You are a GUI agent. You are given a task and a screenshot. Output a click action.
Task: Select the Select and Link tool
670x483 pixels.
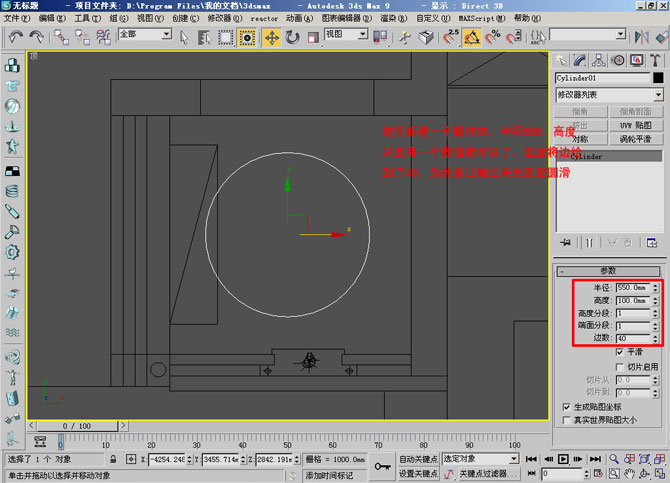[61, 37]
